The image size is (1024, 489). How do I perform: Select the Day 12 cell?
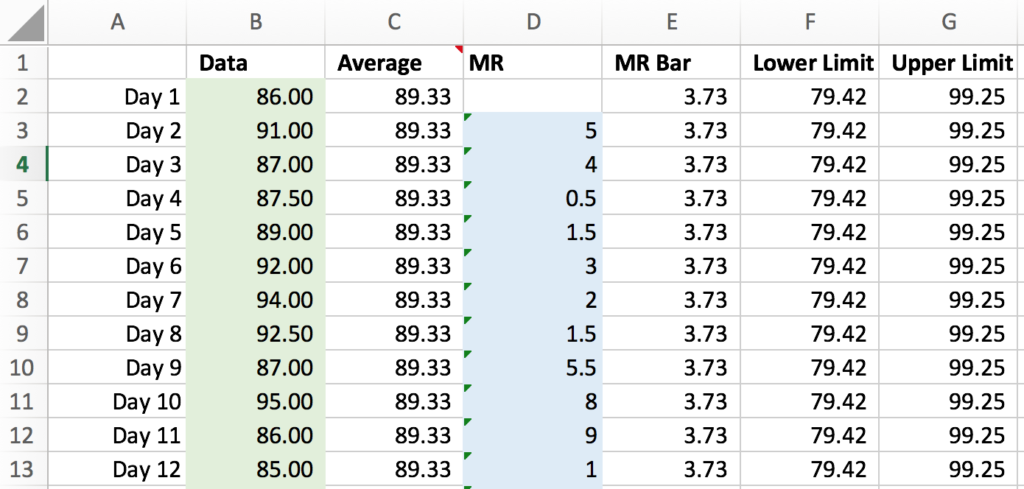tap(118, 469)
